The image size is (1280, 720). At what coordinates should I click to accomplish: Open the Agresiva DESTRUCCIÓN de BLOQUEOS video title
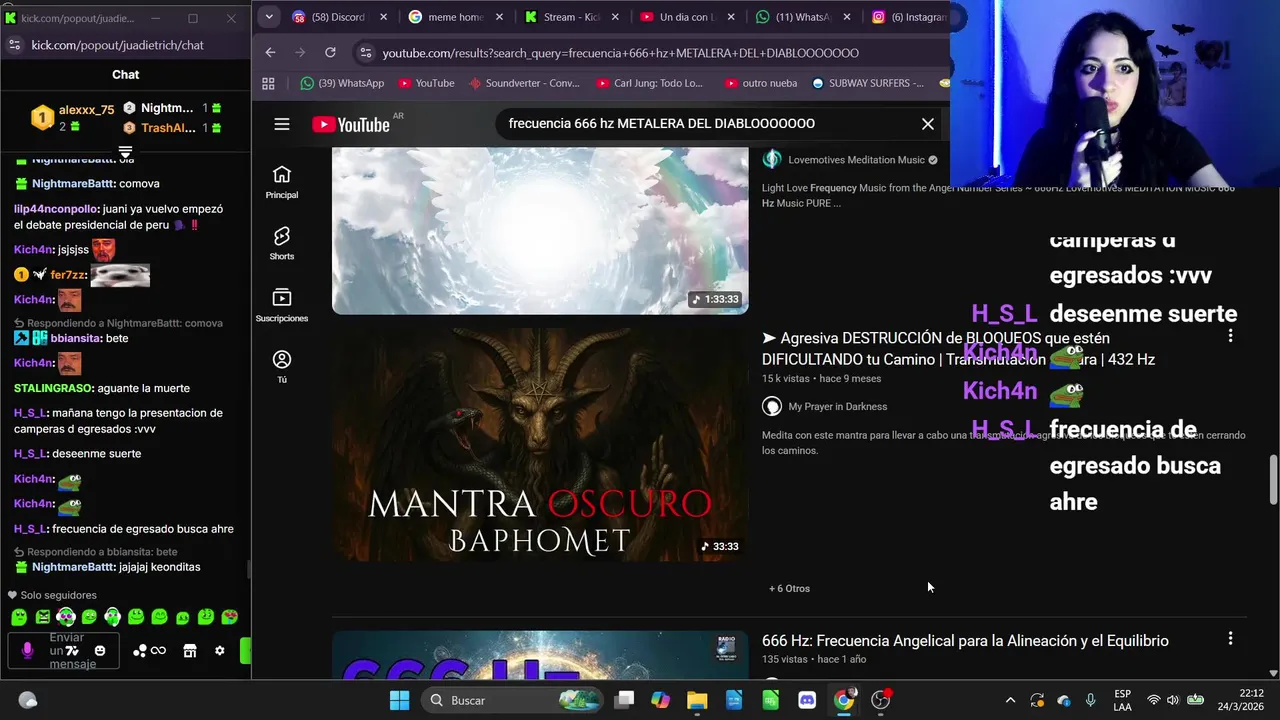pyautogui.click(x=958, y=348)
